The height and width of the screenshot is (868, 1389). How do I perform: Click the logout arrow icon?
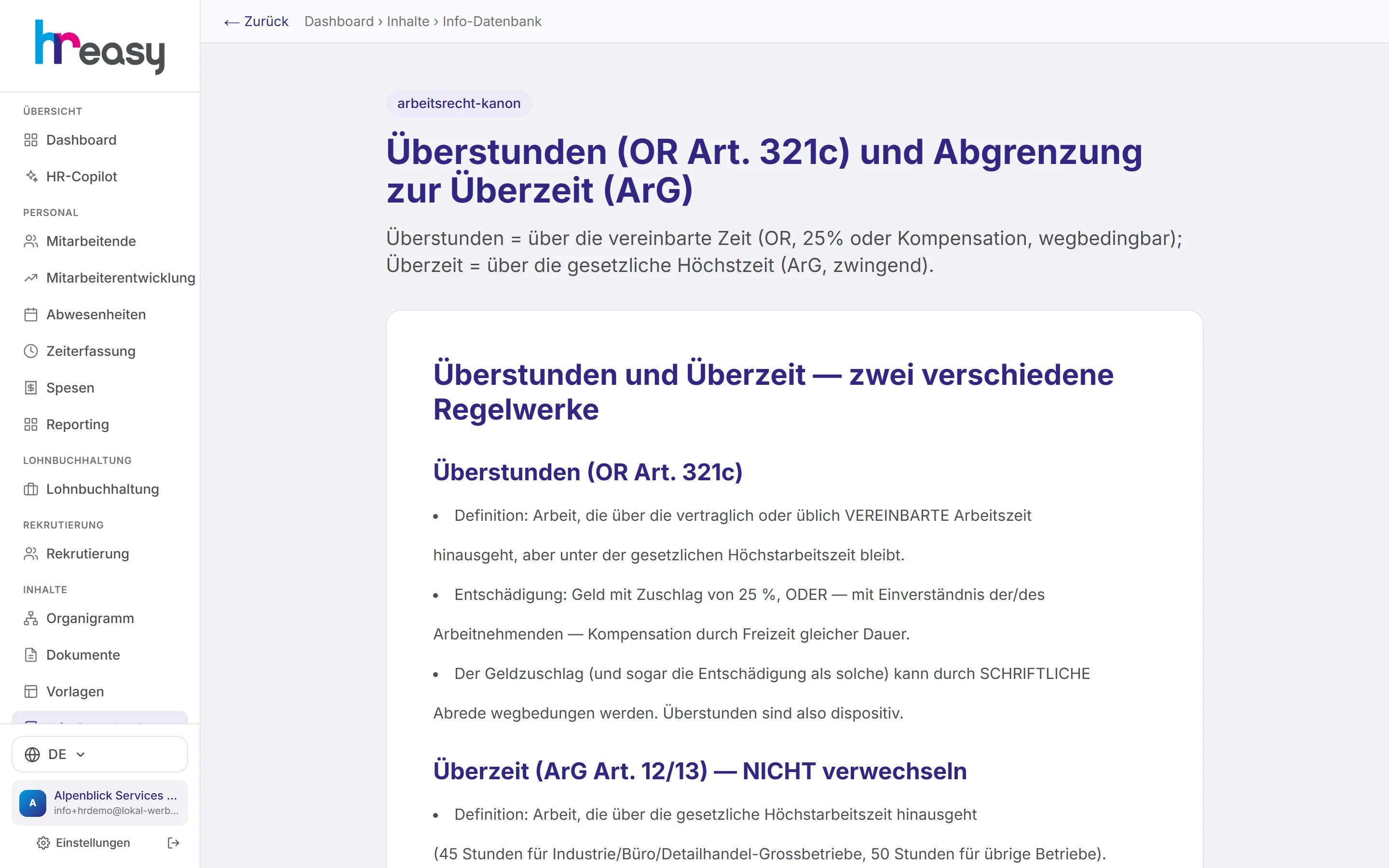coord(173,843)
